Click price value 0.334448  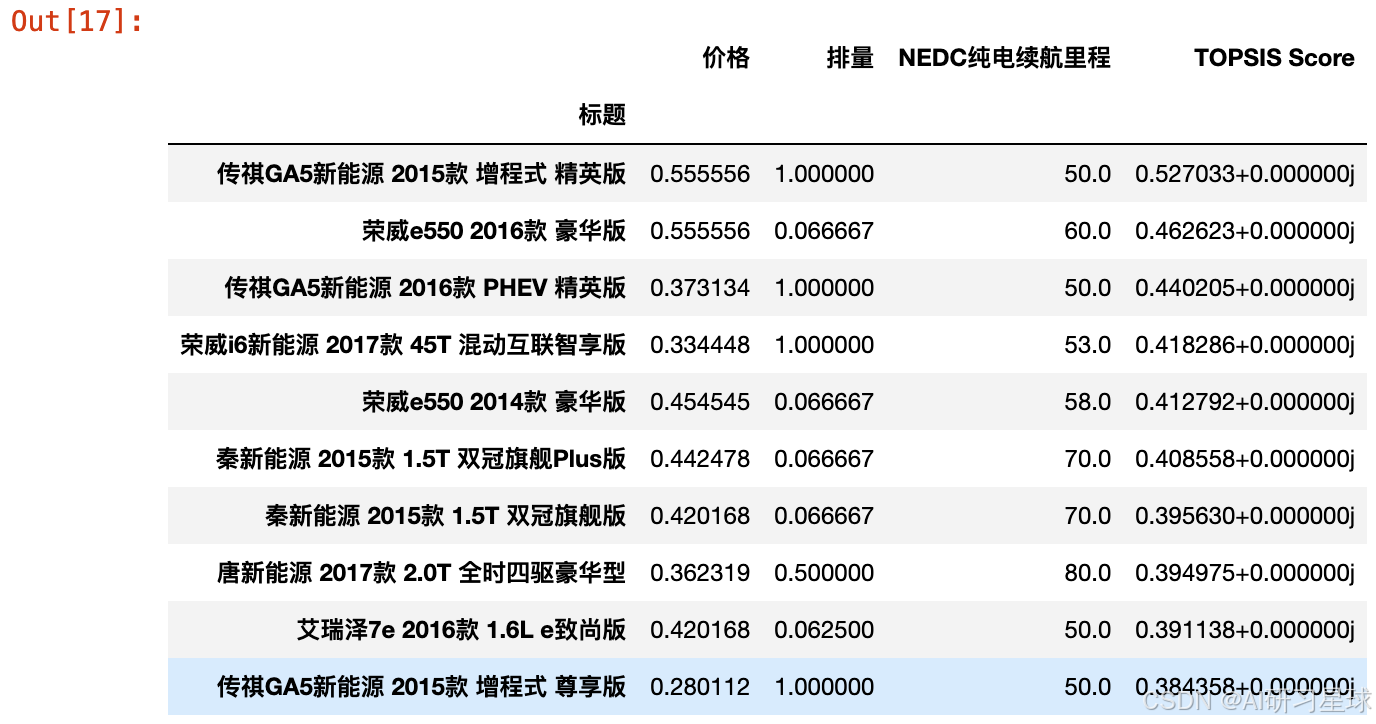click(x=700, y=345)
